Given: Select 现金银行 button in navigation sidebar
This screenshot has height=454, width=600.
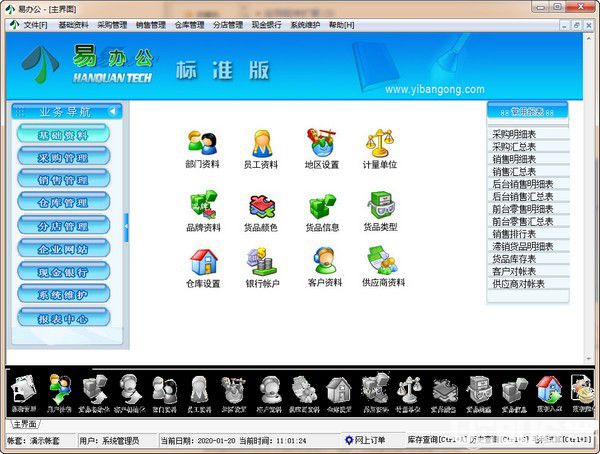Looking at the screenshot, I should click(x=64, y=272).
